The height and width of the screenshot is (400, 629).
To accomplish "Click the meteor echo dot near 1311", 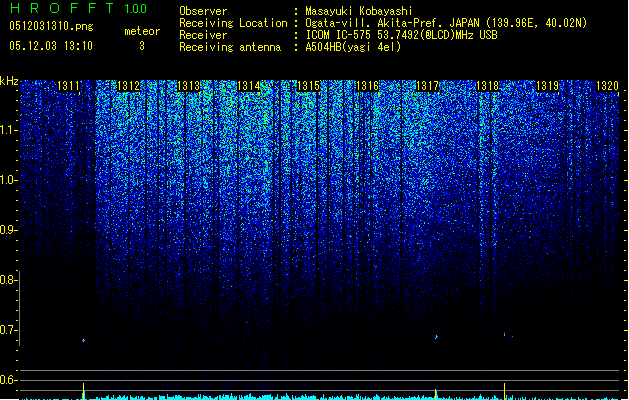I will pyautogui.click(x=83, y=341).
